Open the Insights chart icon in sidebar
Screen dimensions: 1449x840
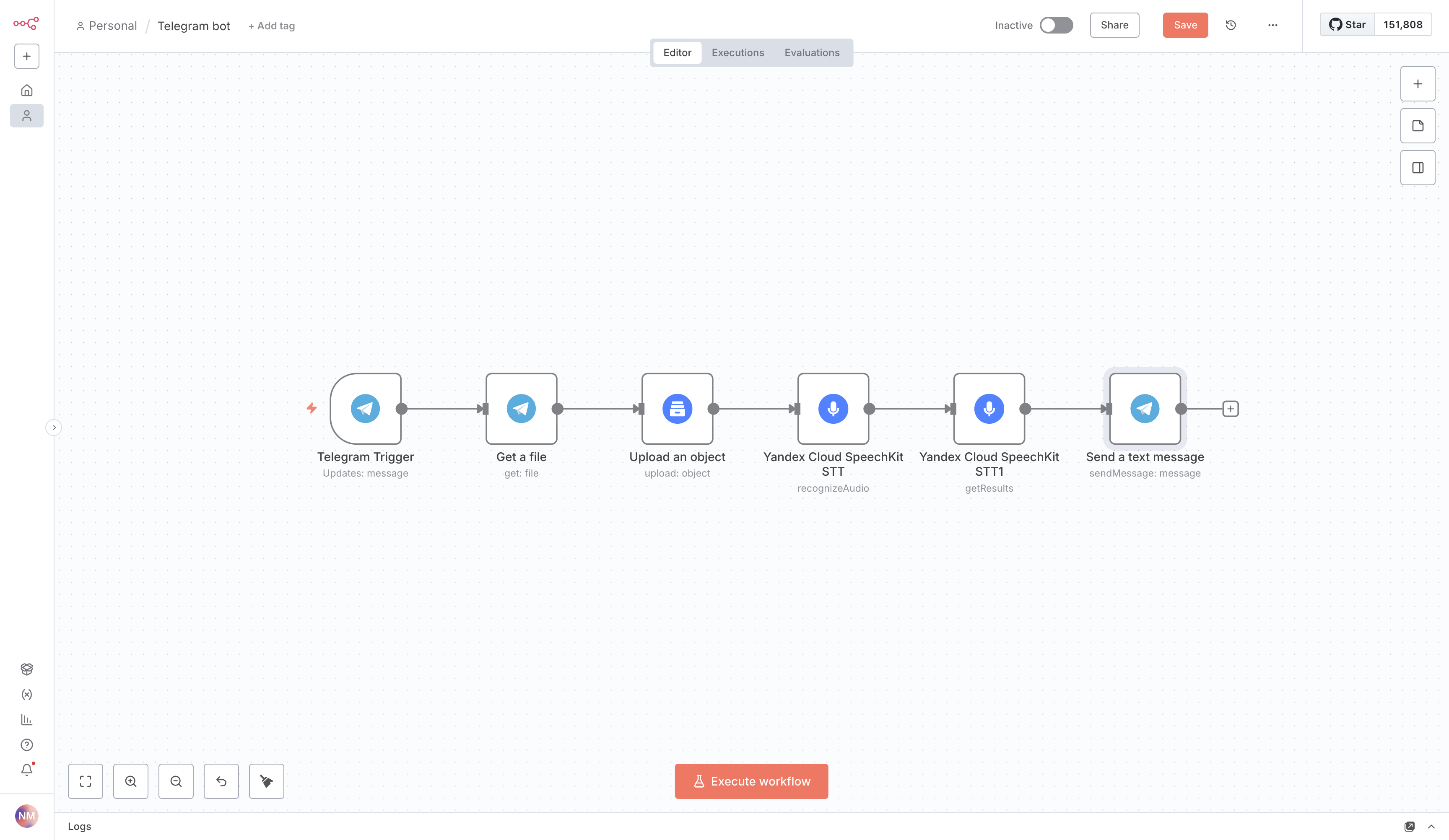click(26, 720)
